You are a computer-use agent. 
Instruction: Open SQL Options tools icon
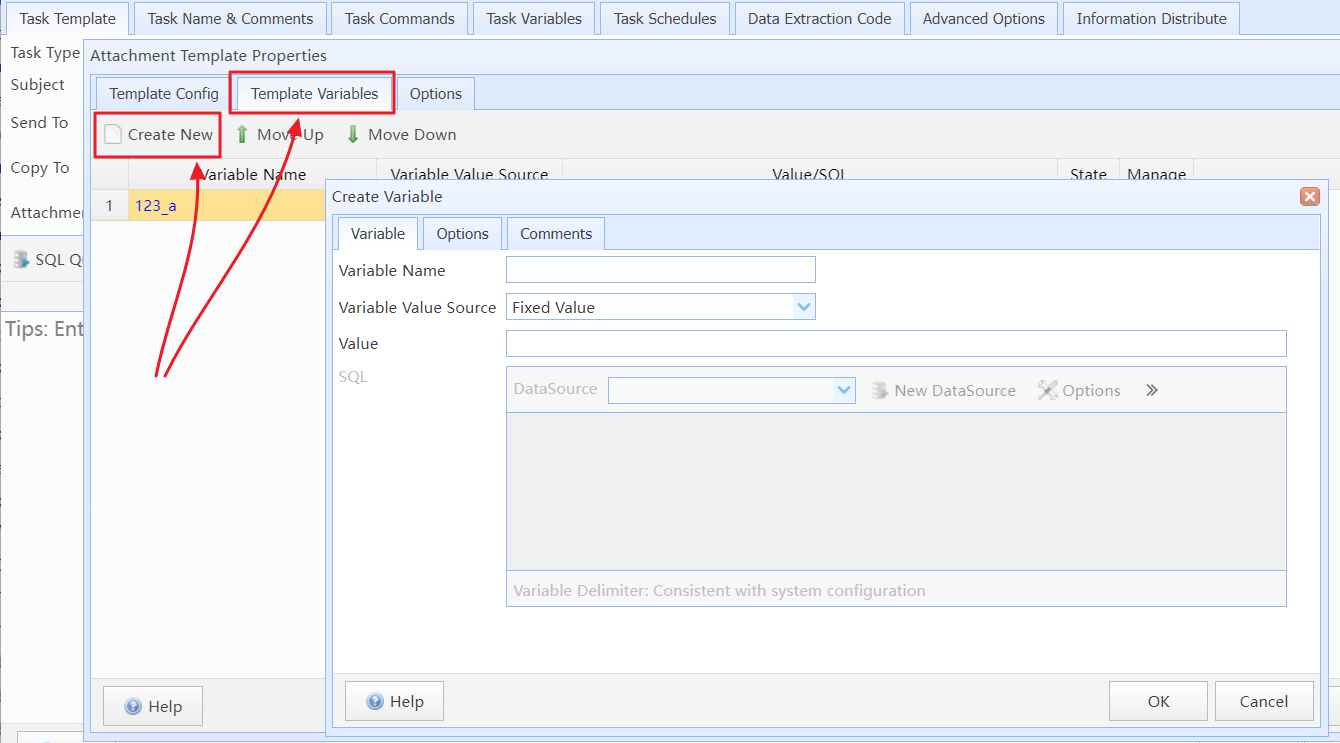click(1047, 391)
